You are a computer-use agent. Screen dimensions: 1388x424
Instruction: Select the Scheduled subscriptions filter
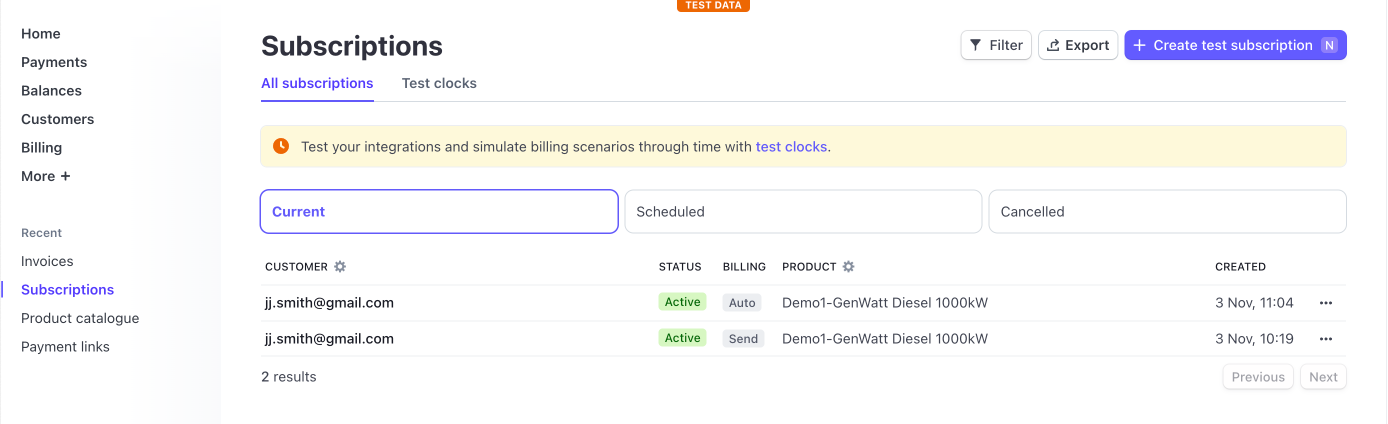[x=803, y=212]
